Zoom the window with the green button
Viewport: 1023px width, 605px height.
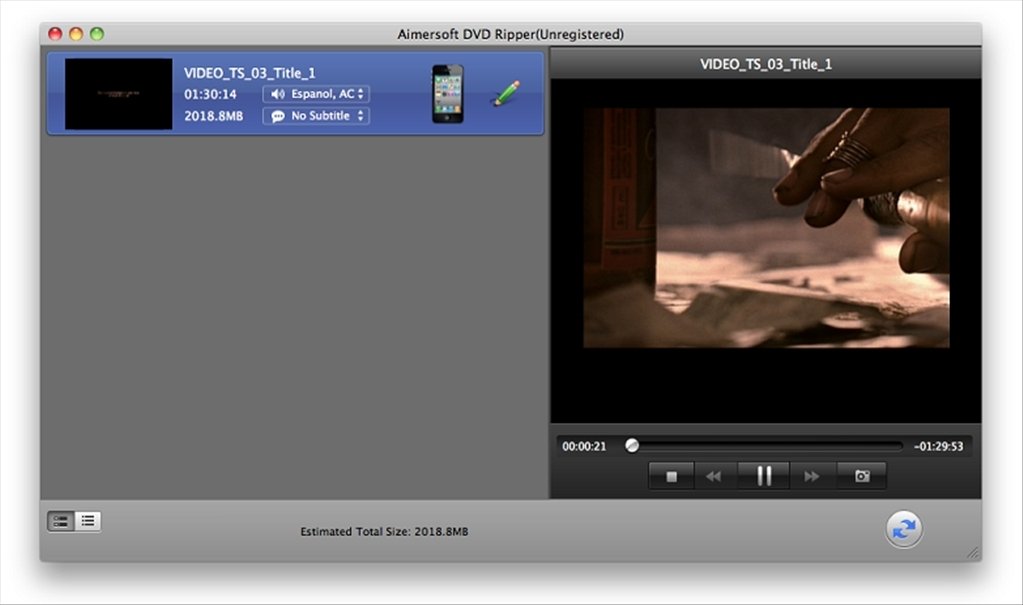[x=97, y=34]
